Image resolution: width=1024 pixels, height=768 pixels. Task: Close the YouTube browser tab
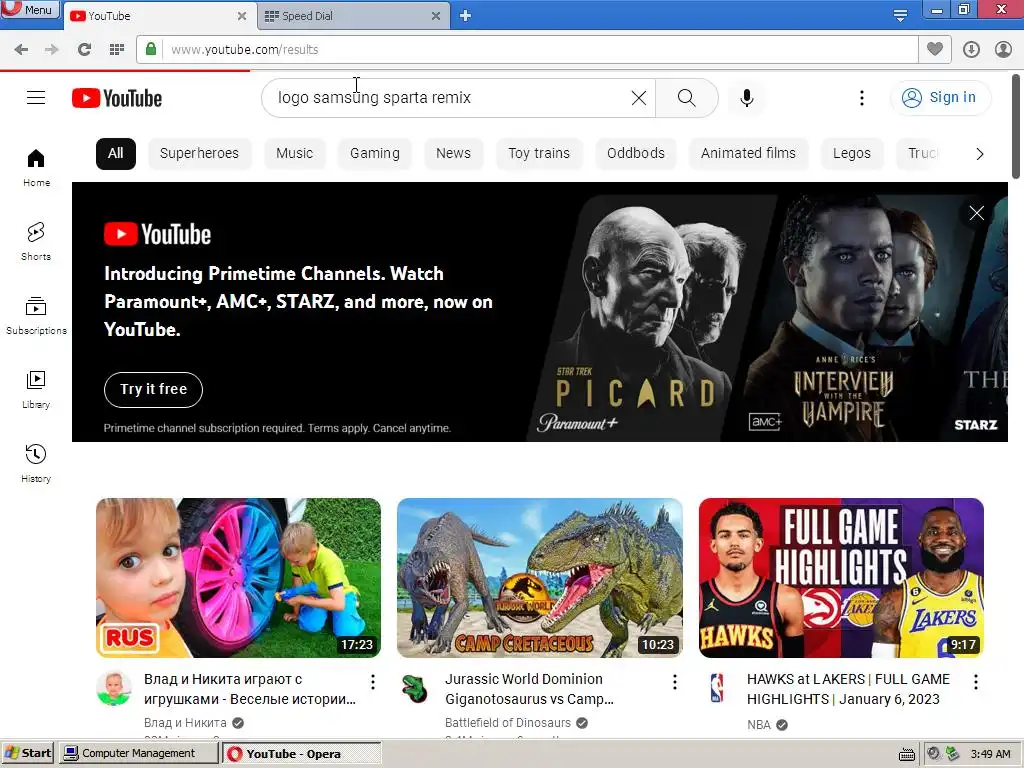click(x=242, y=16)
